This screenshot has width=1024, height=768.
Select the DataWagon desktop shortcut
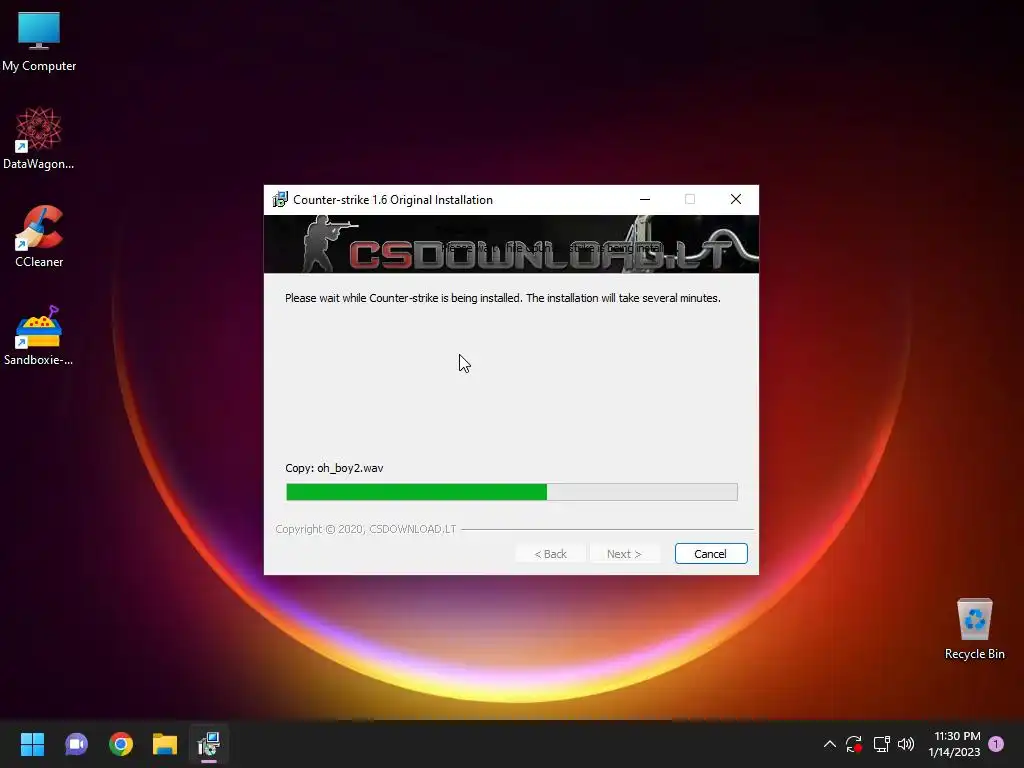pos(39,138)
